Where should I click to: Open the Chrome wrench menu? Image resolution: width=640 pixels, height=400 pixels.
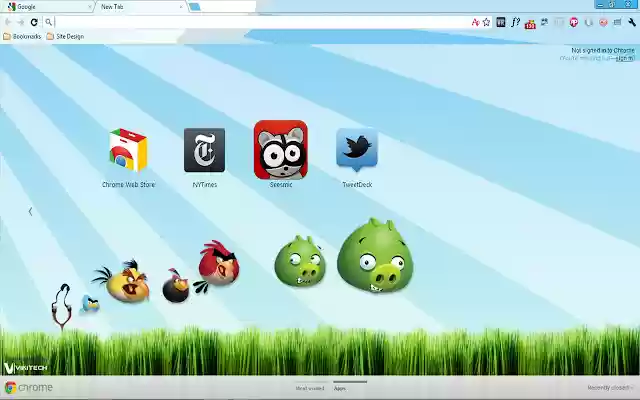coord(632,22)
